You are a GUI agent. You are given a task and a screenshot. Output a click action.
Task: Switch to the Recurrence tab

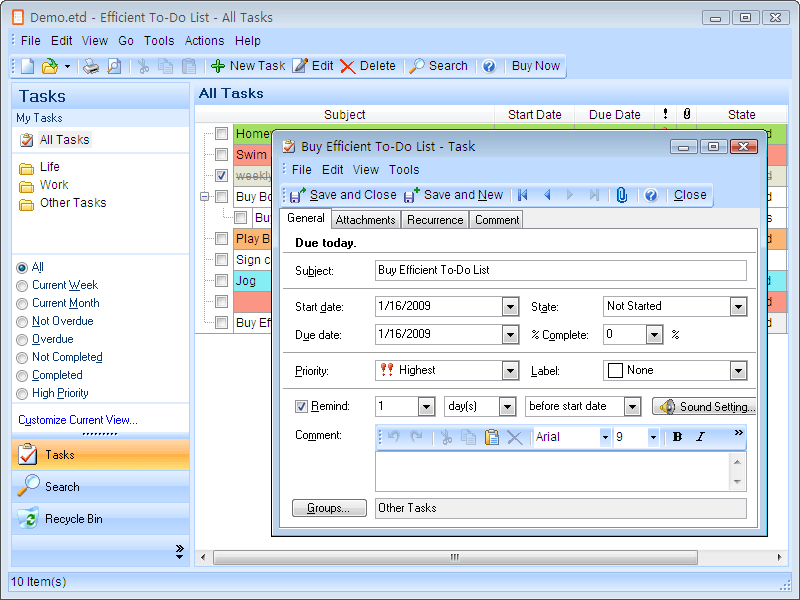point(435,219)
